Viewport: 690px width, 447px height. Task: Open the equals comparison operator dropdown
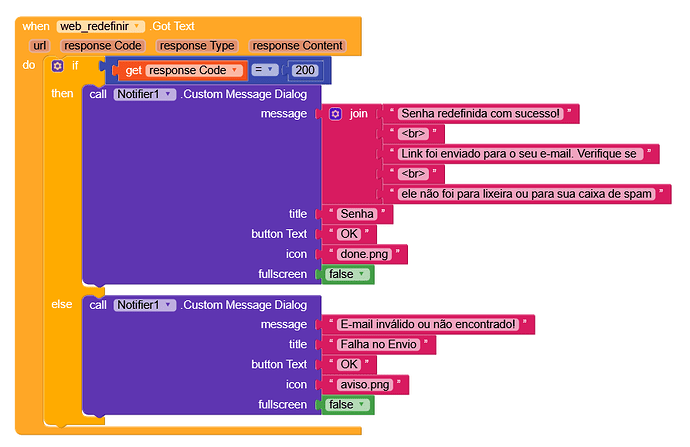[264, 70]
